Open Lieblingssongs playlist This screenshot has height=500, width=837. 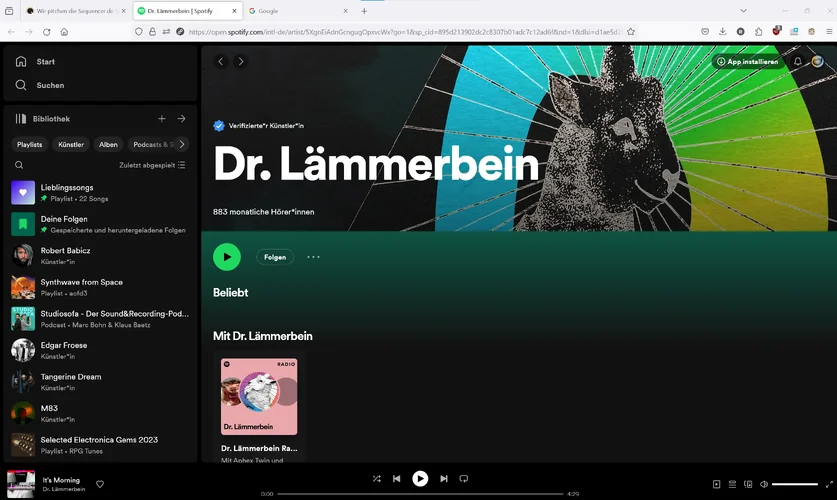(100, 193)
